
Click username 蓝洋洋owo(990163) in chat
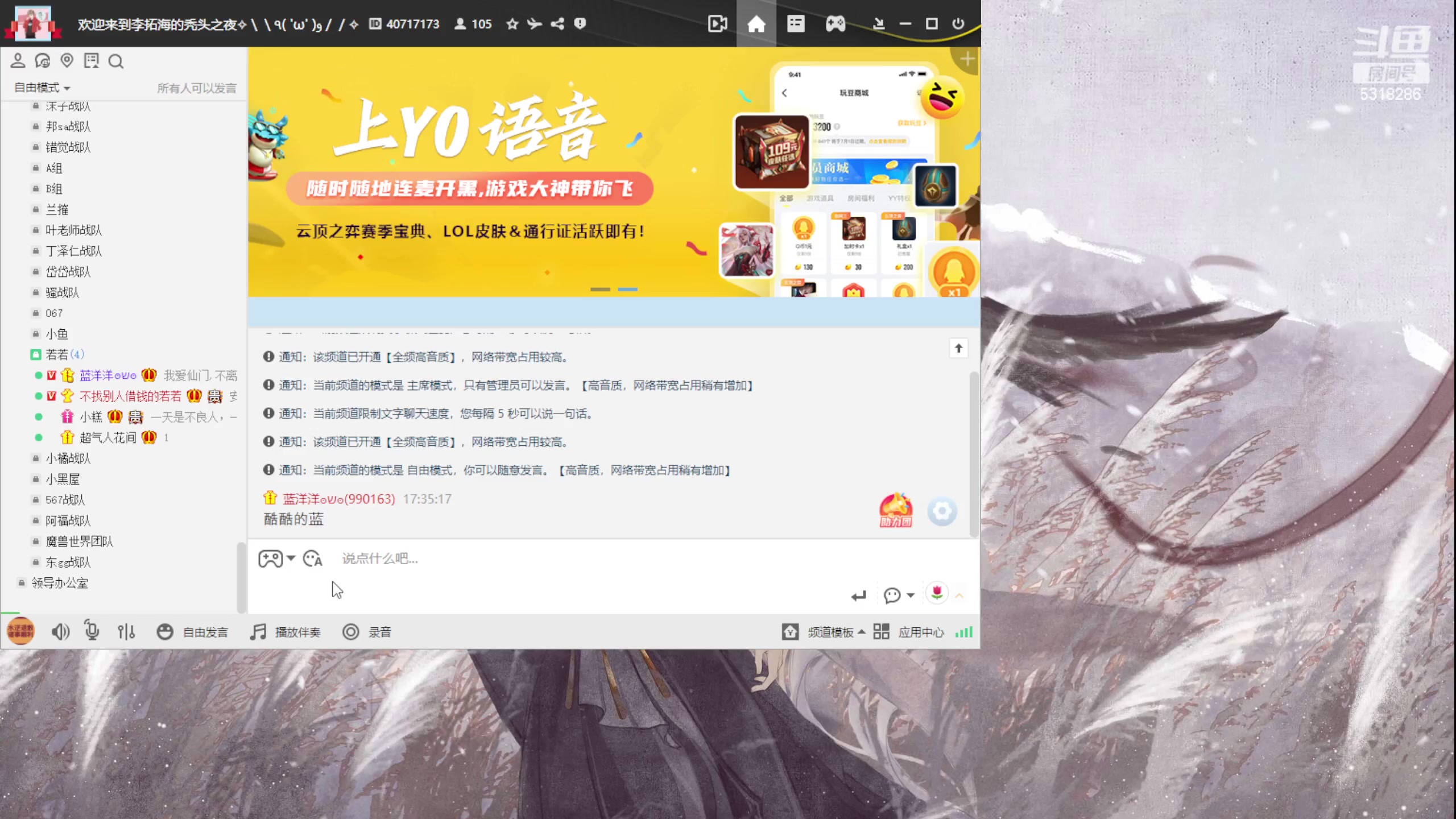(x=339, y=499)
